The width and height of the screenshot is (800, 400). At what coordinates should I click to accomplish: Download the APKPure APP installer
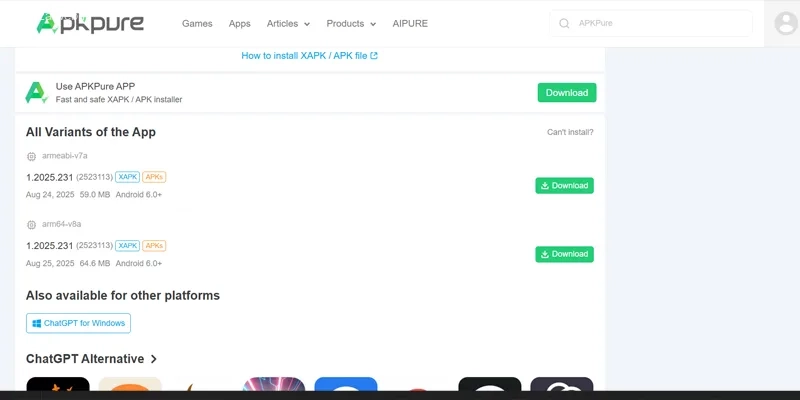567,93
